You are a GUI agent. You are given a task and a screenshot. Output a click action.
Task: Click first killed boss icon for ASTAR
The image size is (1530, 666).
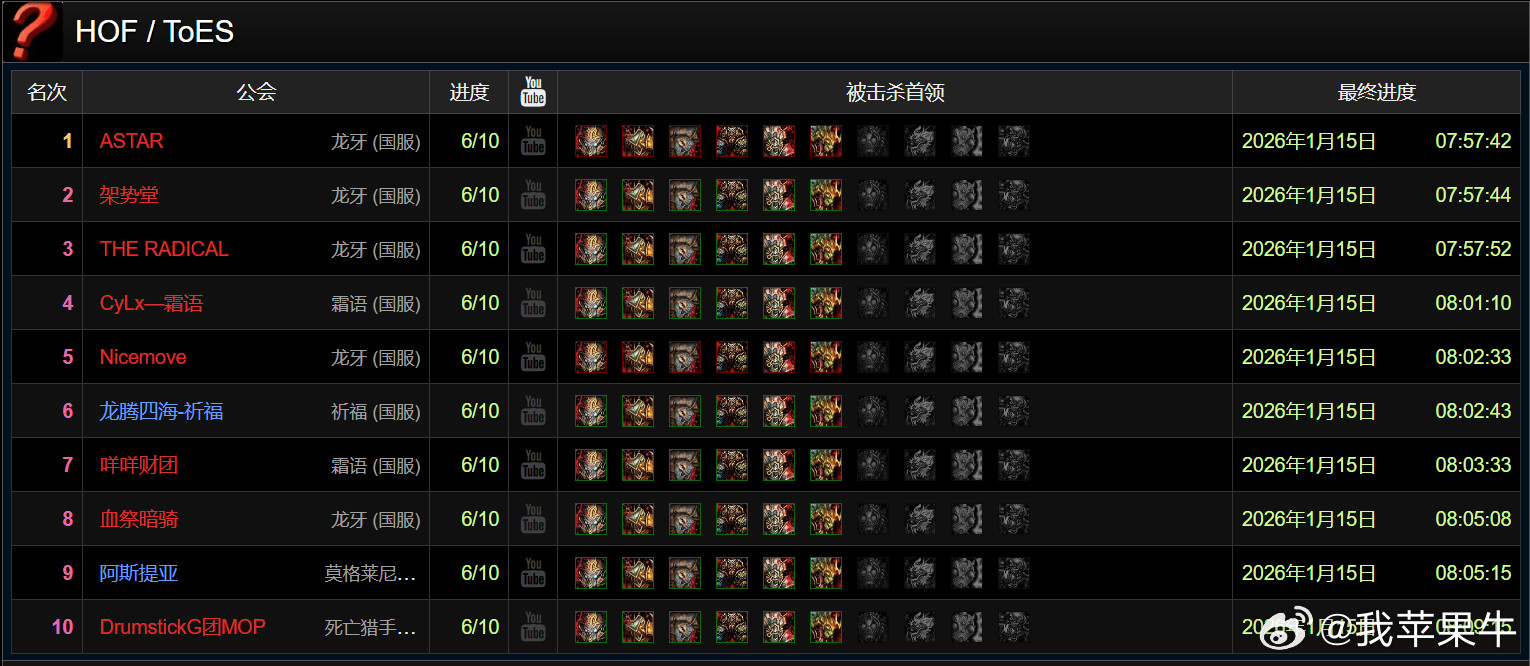coord(591,141)
